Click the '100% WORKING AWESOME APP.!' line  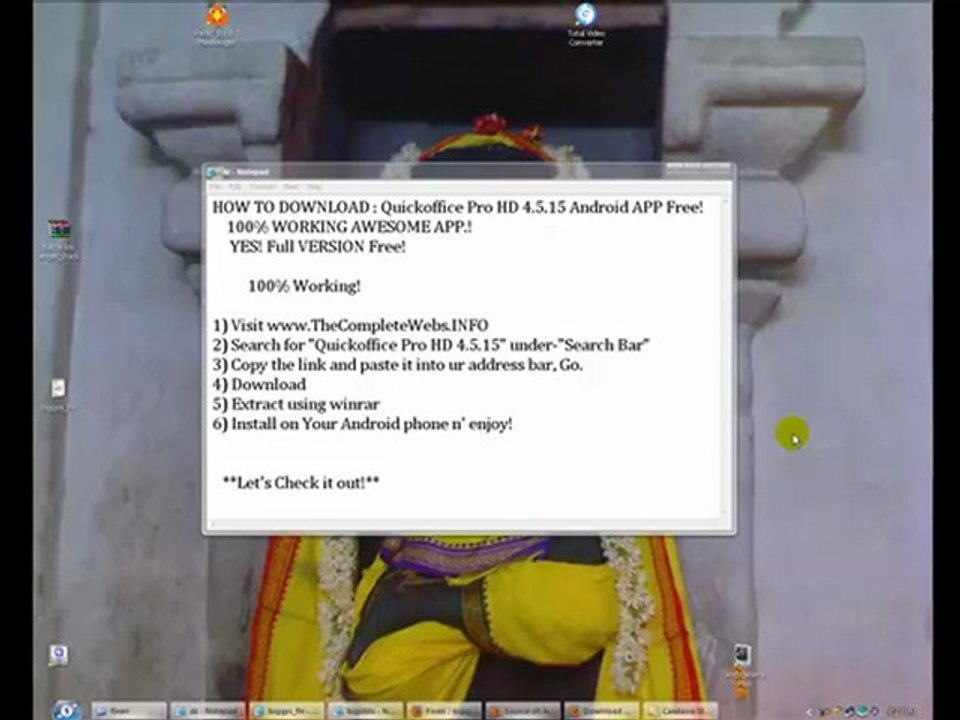(350, 227)
